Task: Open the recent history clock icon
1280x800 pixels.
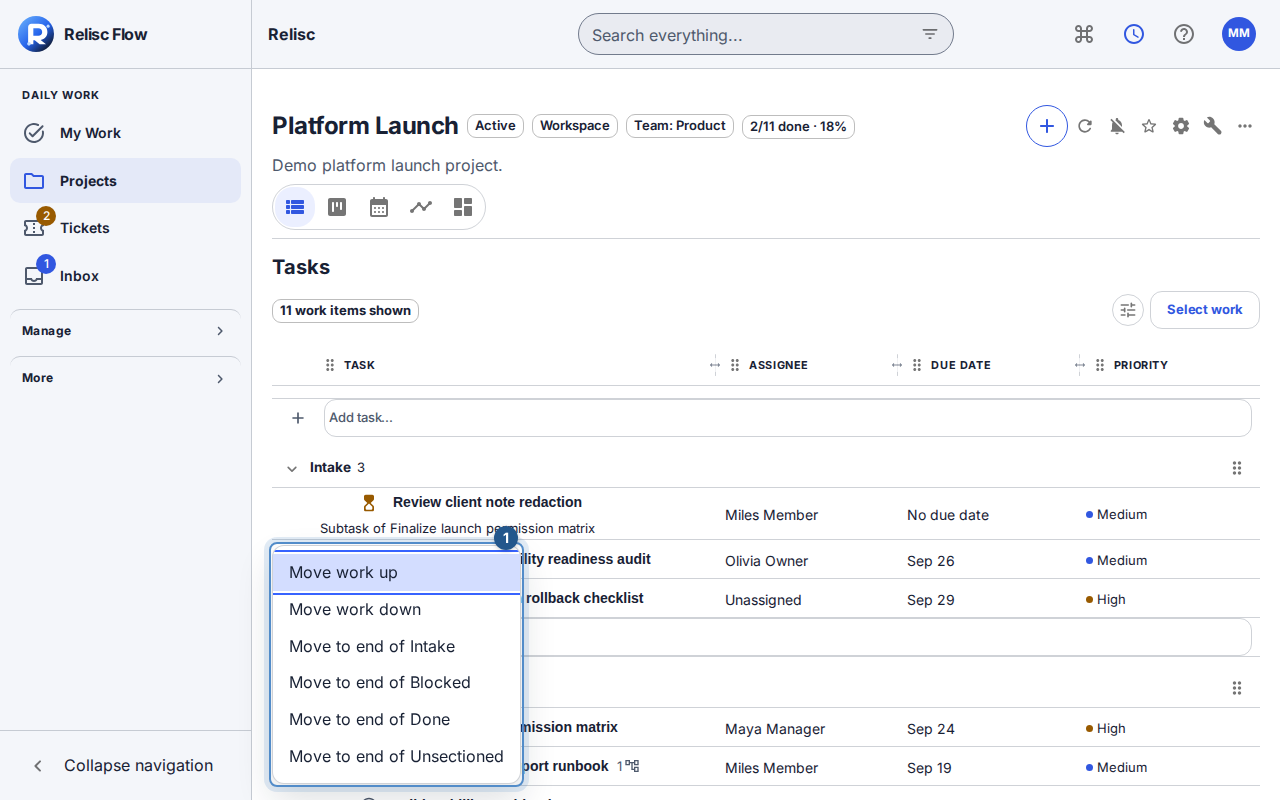Action: 1134,34
